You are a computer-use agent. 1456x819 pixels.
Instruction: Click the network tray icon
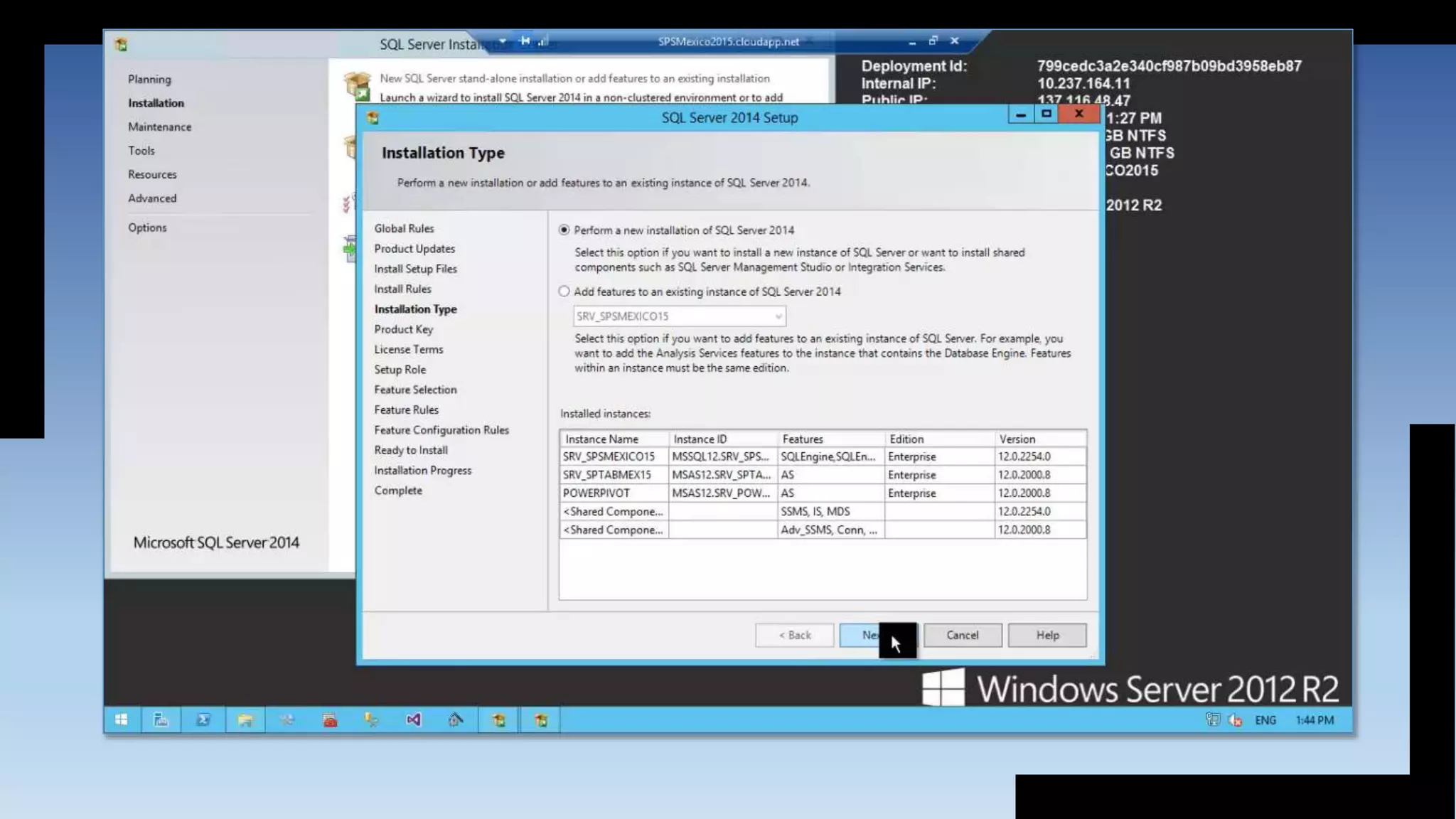(x=1212, y=719)
